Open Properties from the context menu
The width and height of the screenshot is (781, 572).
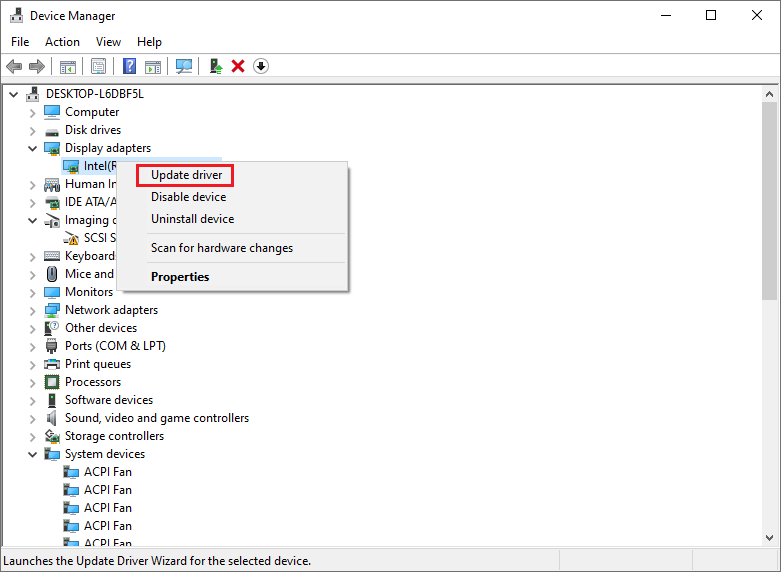click(x=180, y=277)
